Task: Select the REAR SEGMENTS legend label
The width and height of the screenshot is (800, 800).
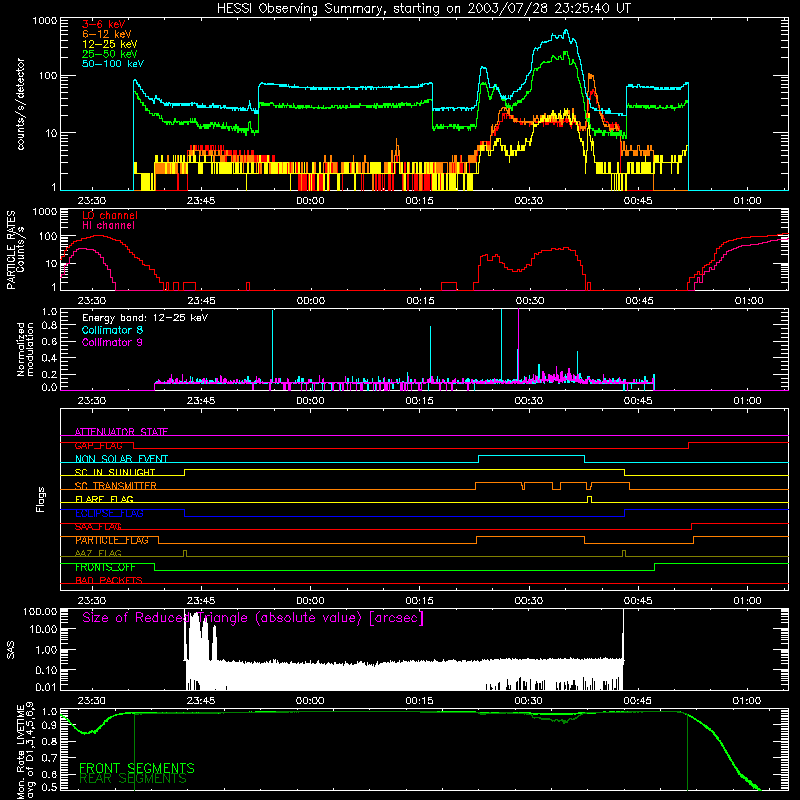Action: (x=133, y=779)
